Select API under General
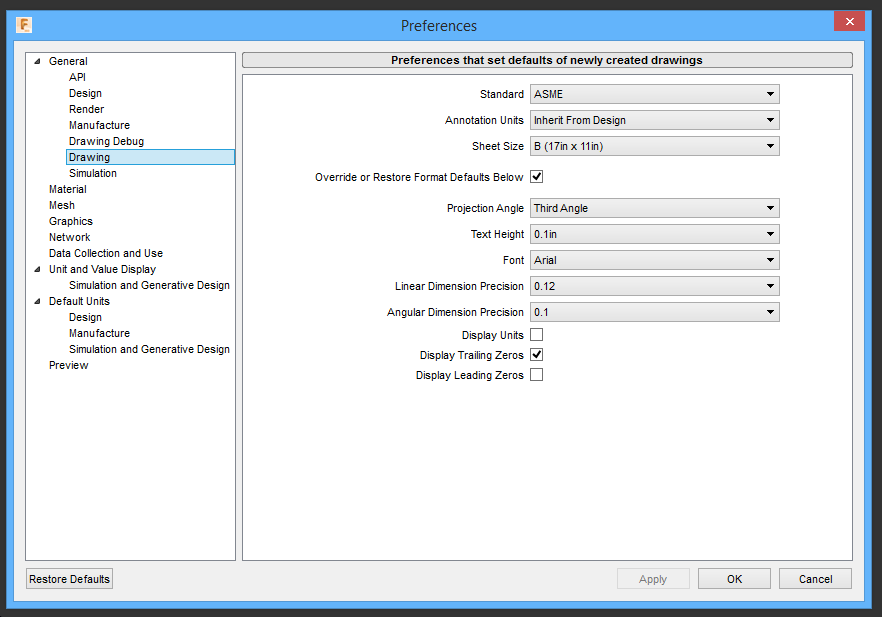Viewport: 882px width, 617px height. [78, 77]
